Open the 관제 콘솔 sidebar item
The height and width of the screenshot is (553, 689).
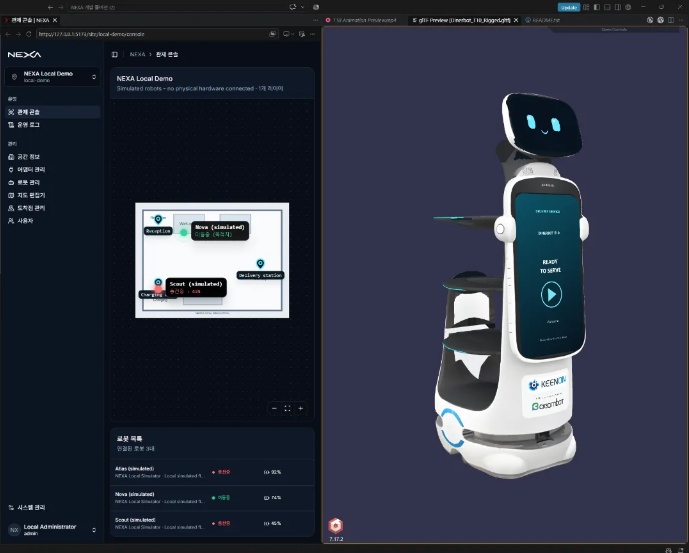pyautogui.click(x=53, y=112)
